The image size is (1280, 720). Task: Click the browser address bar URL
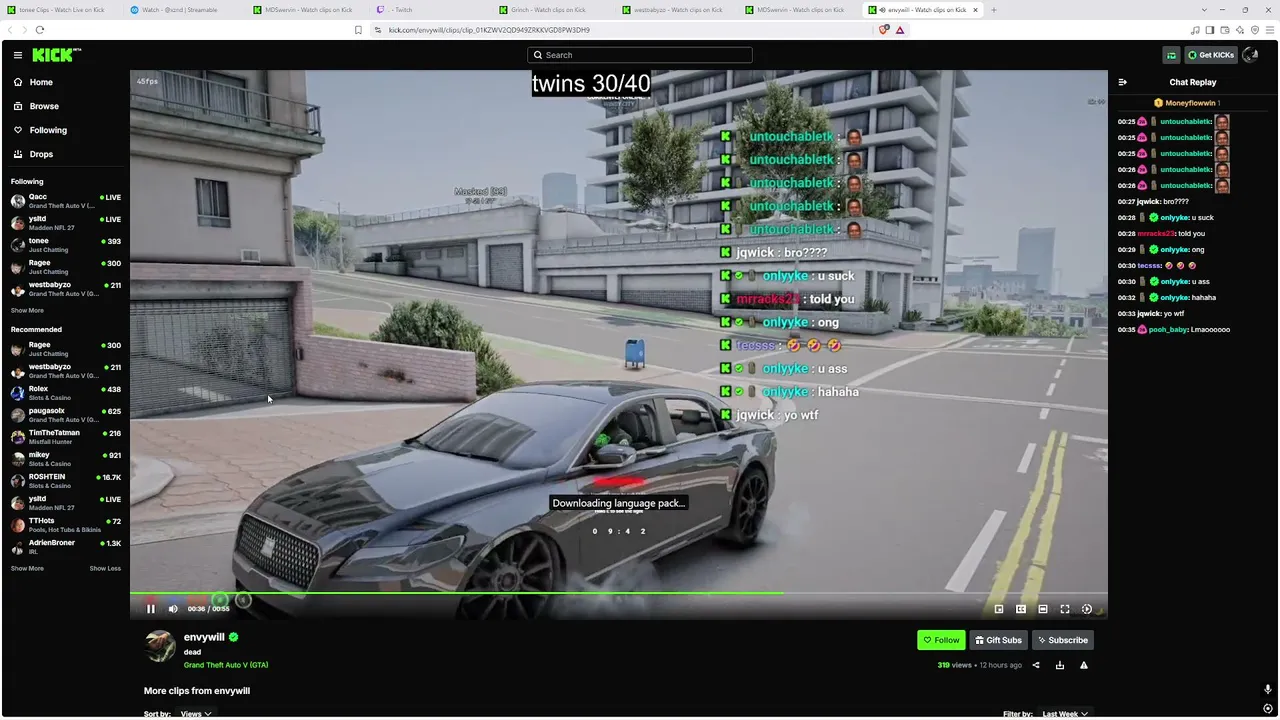tap(489, 30)
